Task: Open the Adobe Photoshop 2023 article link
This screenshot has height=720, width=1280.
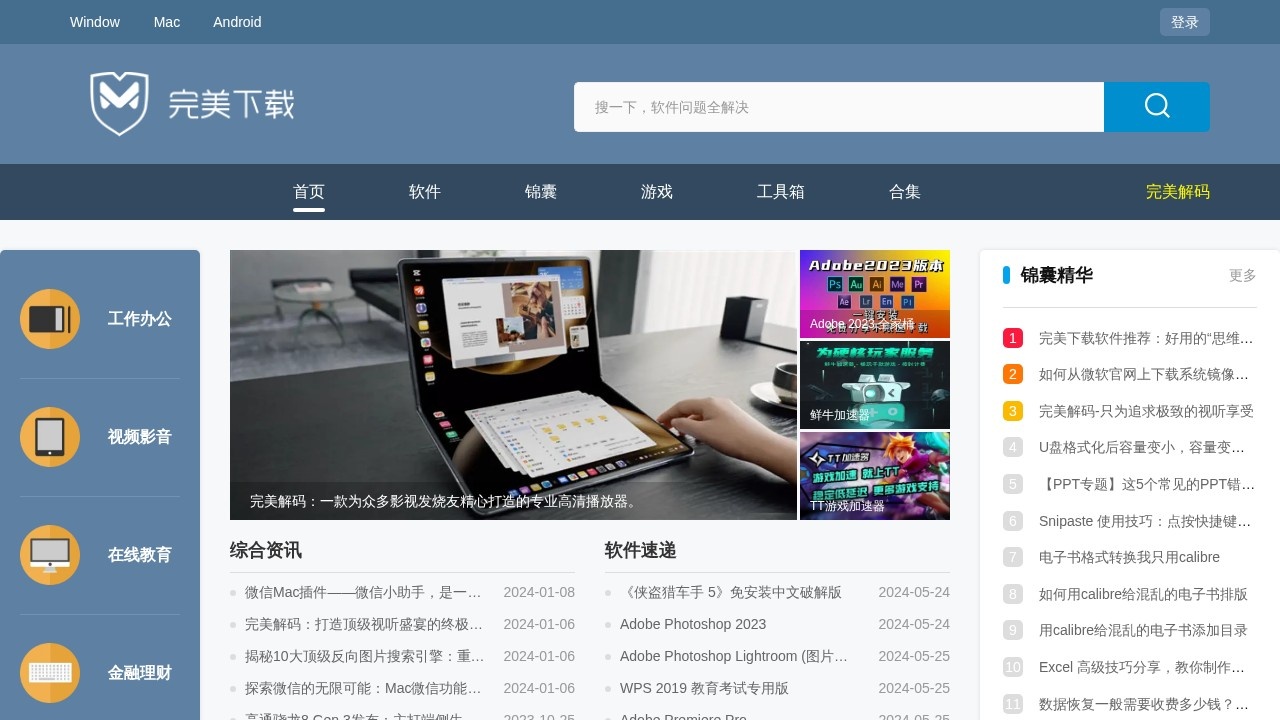Action: pos(692,624)
